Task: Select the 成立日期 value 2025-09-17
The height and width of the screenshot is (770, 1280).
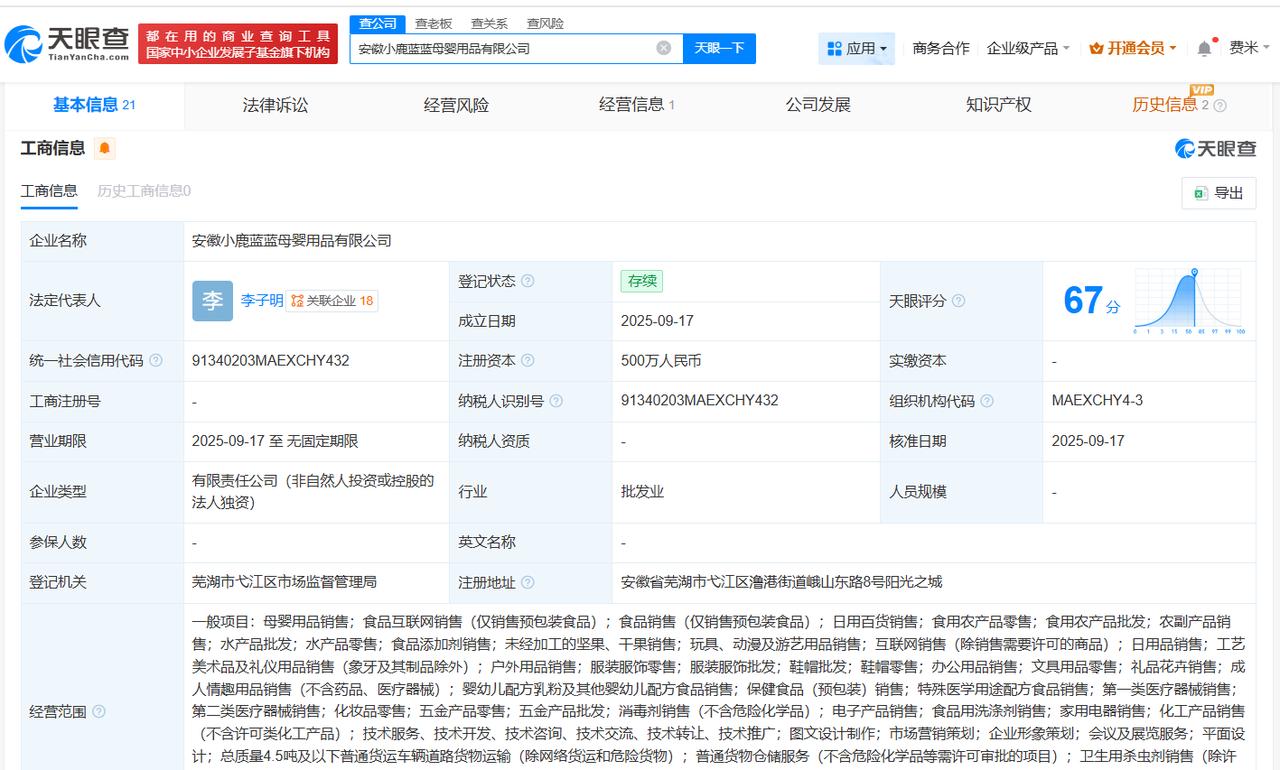Action: (x=657, y=321)
